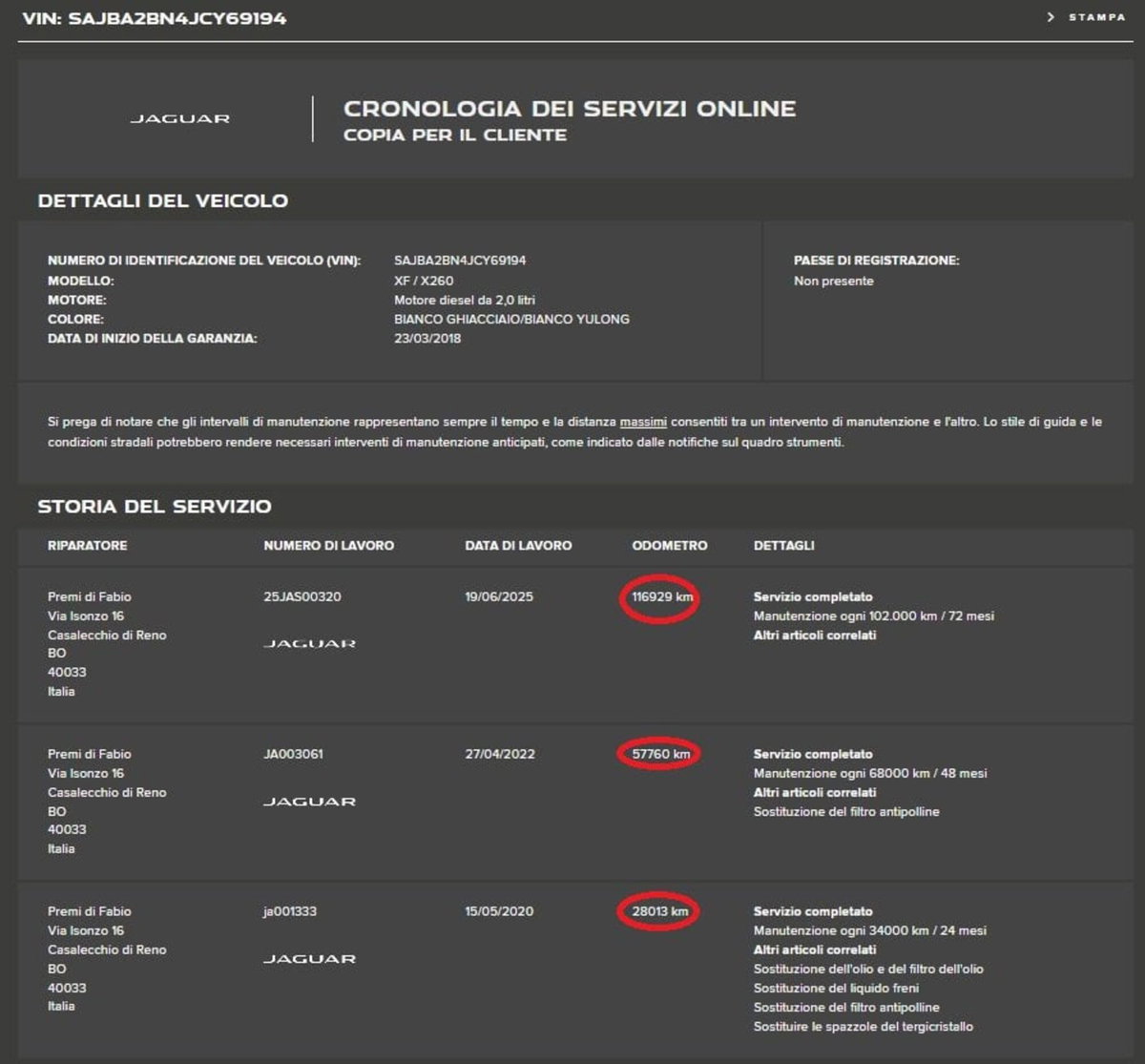Click Servizio completato in the 19/06/2025 row

click(x=813, y=597)
